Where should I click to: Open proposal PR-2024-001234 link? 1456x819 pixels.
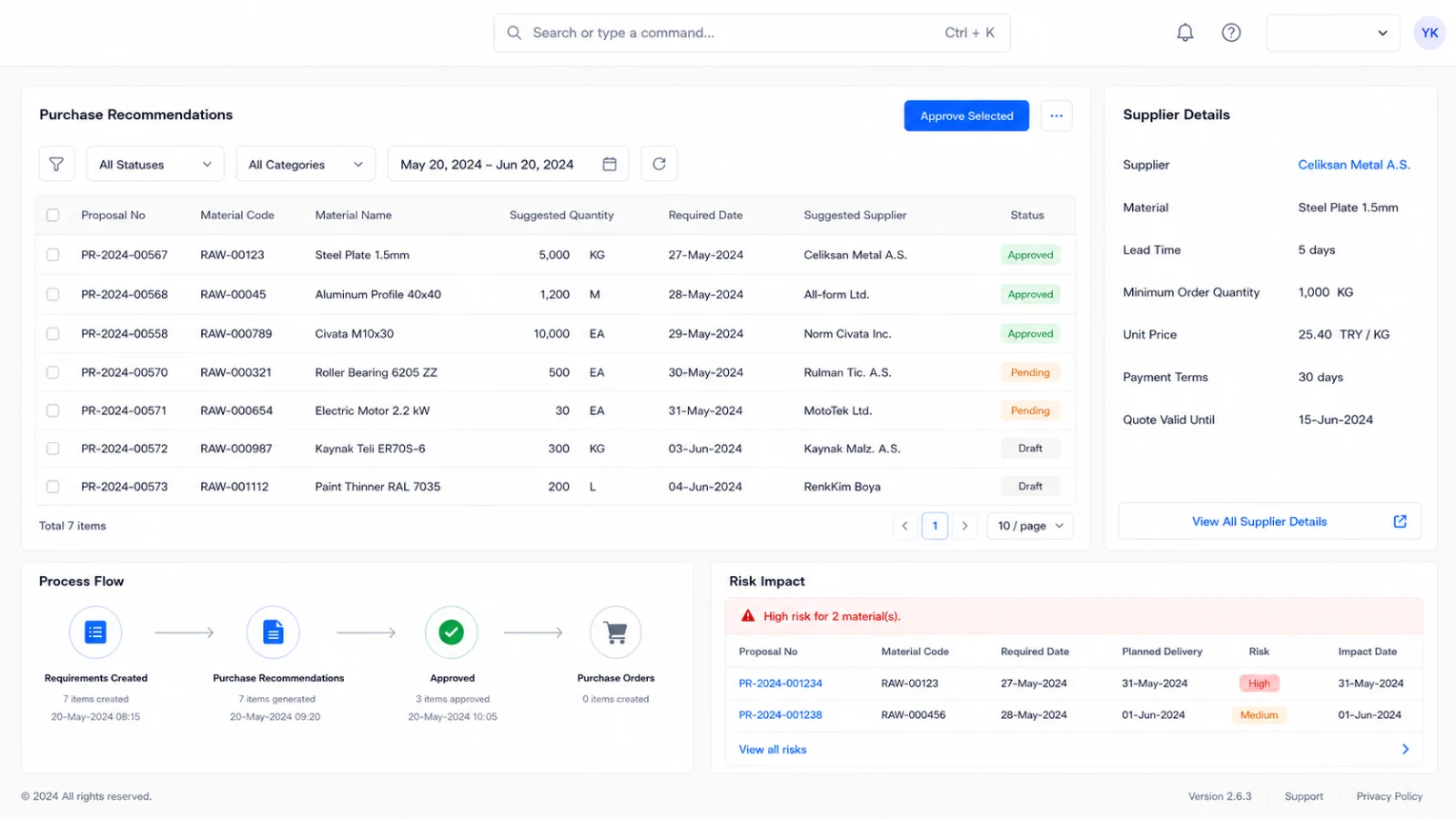780,683
